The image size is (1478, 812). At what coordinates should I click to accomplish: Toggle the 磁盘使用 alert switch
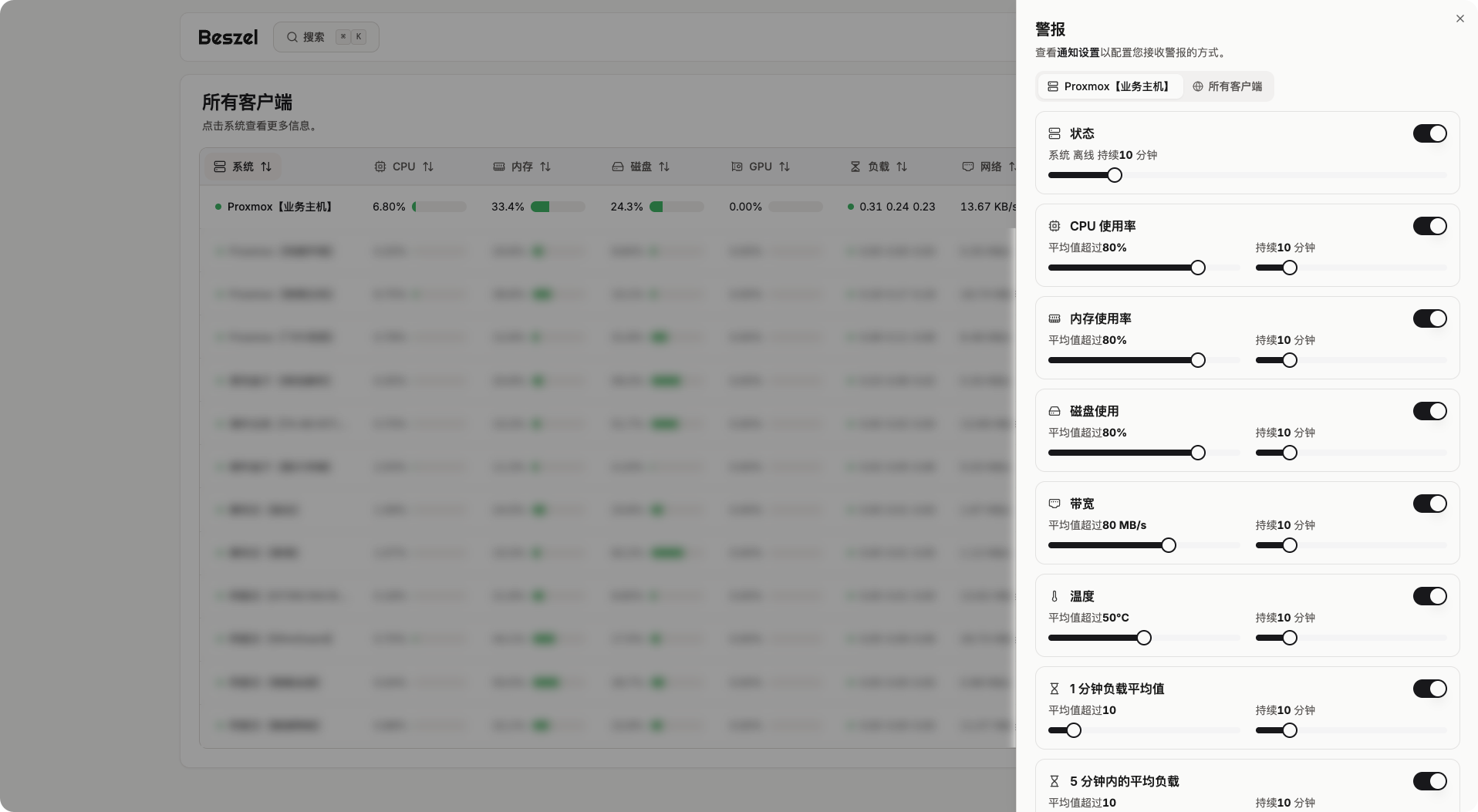[x=1429, y=411]
